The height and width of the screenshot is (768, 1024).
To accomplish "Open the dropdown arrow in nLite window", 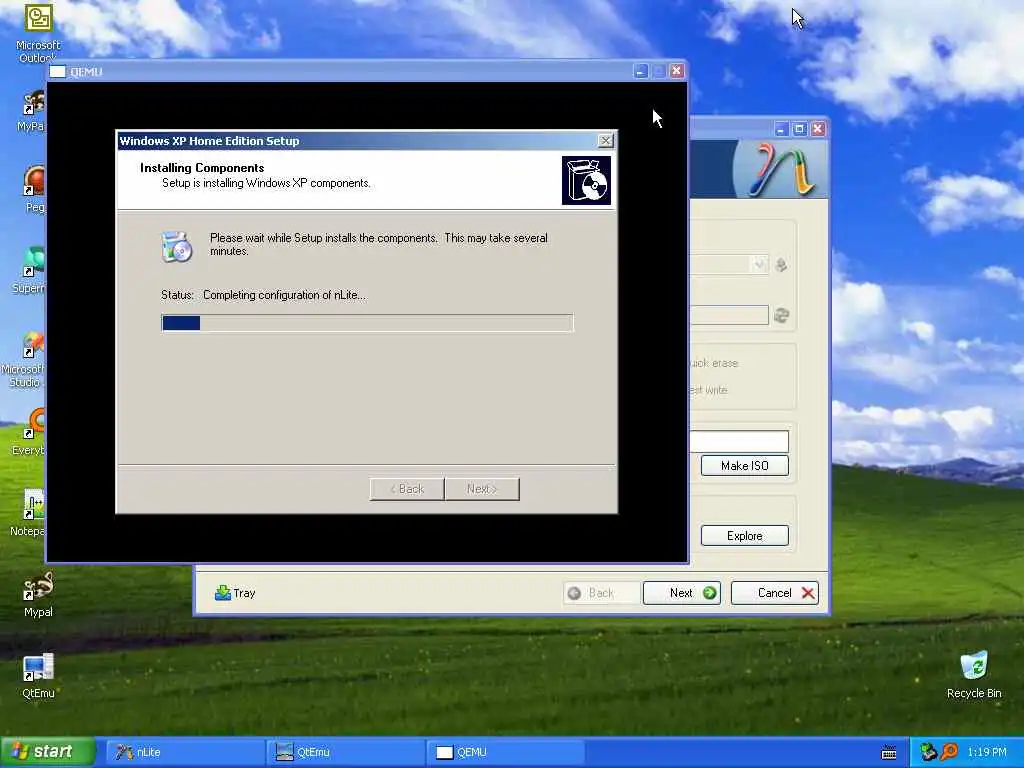I will click(x=758, y=264).
